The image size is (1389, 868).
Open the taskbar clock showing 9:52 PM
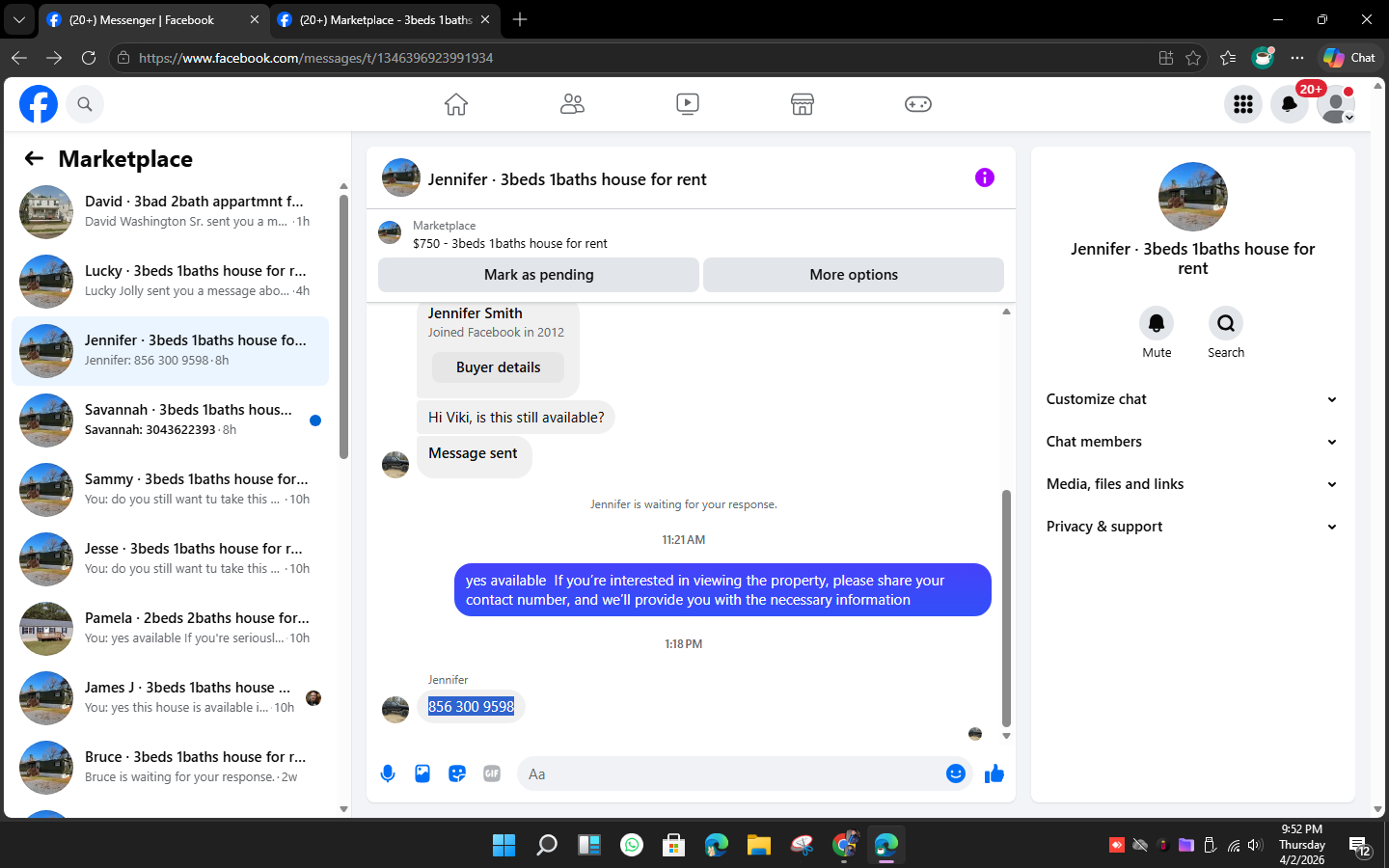click(1301, 845)
